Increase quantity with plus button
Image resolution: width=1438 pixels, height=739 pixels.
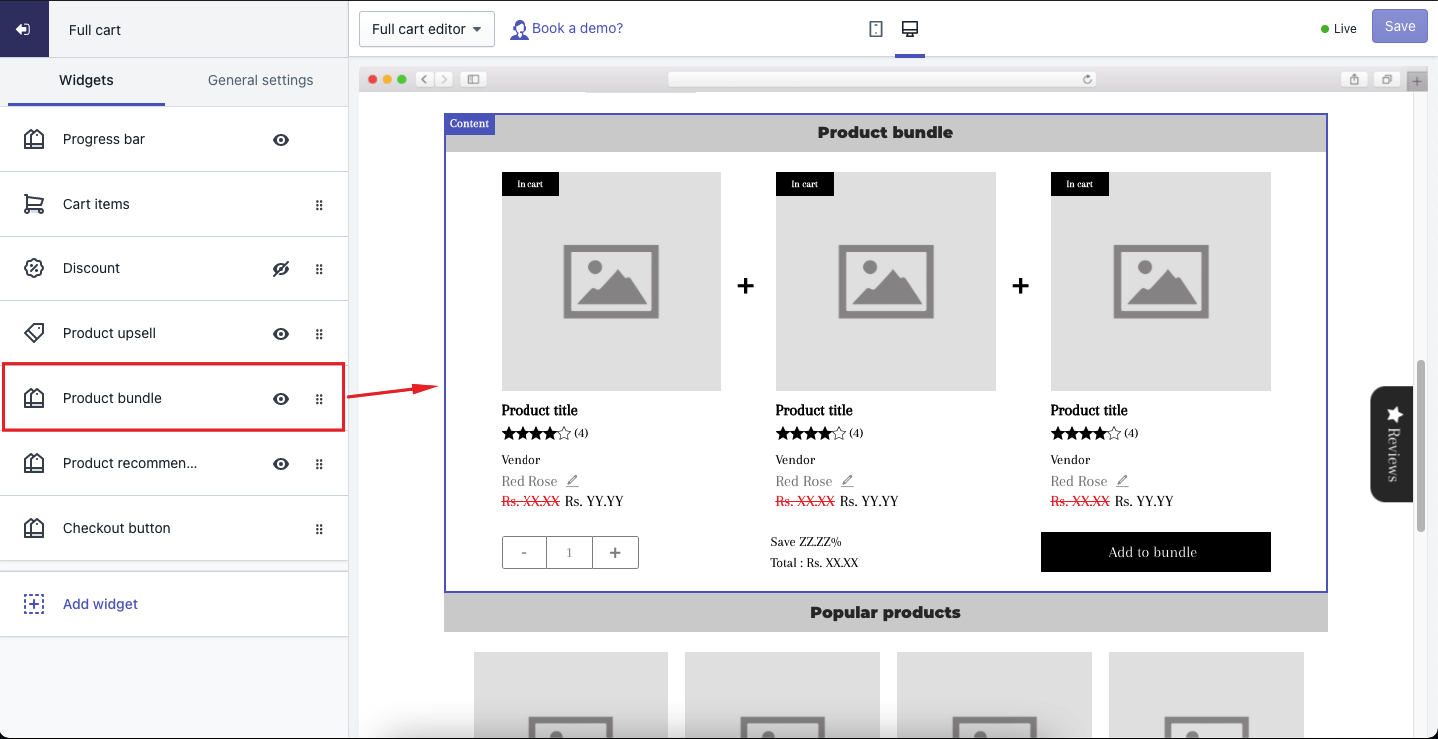(615, 552)
